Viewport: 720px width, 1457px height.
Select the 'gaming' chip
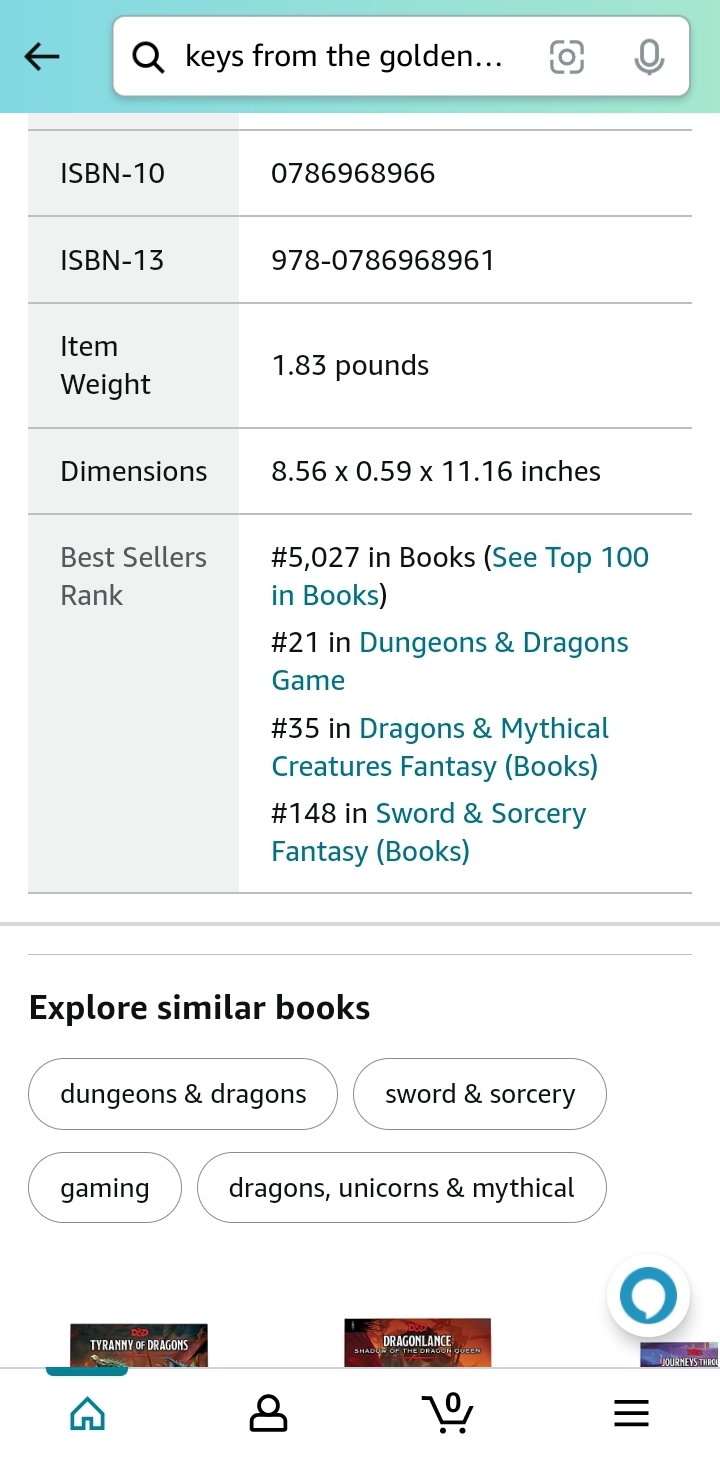pos(105,1188)
